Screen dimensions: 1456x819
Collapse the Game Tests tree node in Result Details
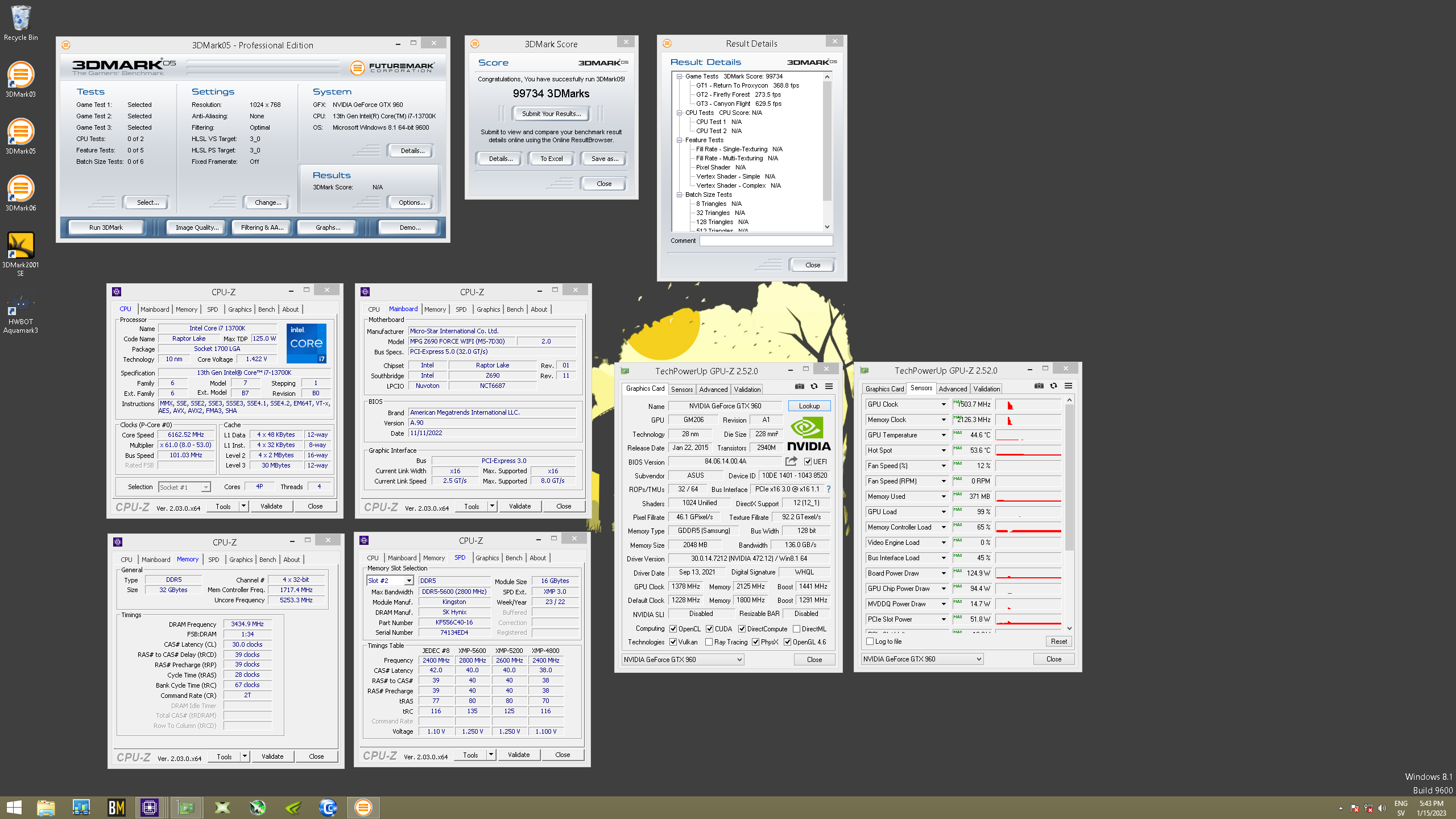point(679,76)
